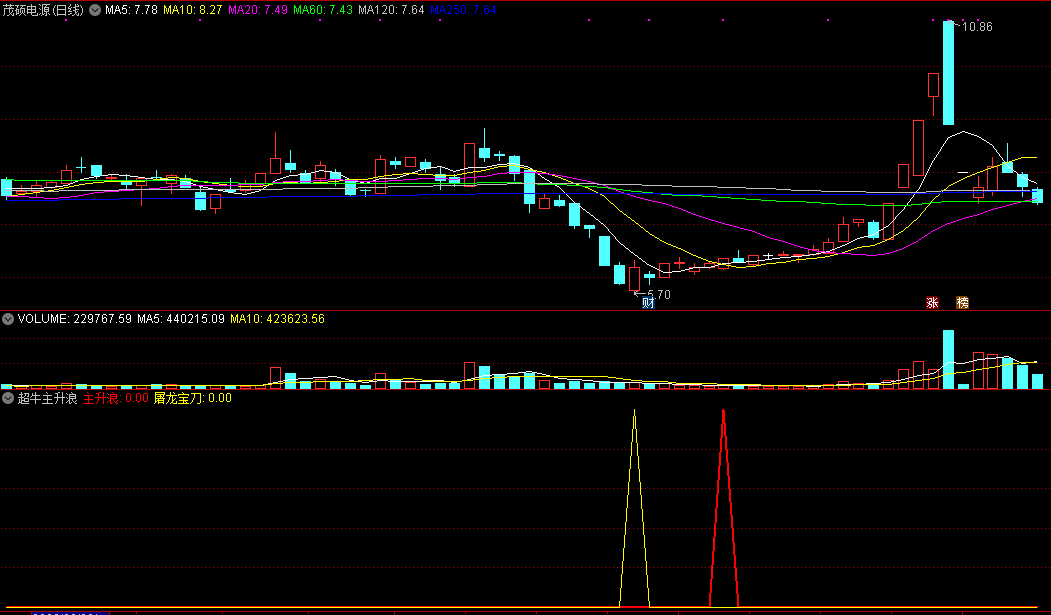
Task: Click the 榜 marker icon
Action: click(963, 303)
